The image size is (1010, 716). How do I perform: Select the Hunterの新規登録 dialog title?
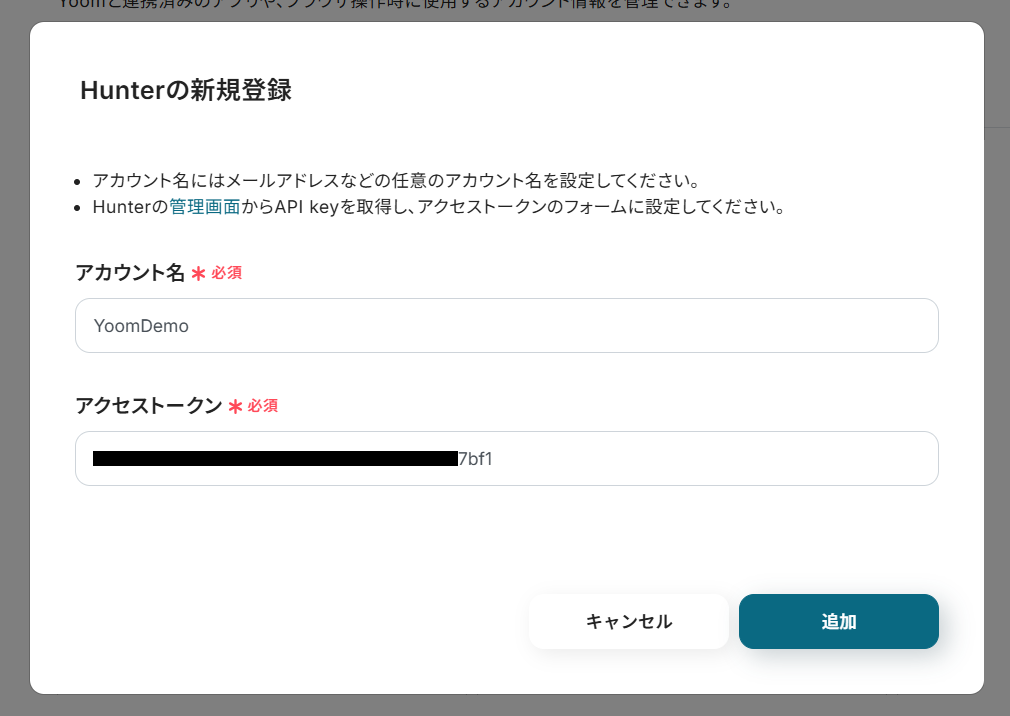tap(186, 90)
